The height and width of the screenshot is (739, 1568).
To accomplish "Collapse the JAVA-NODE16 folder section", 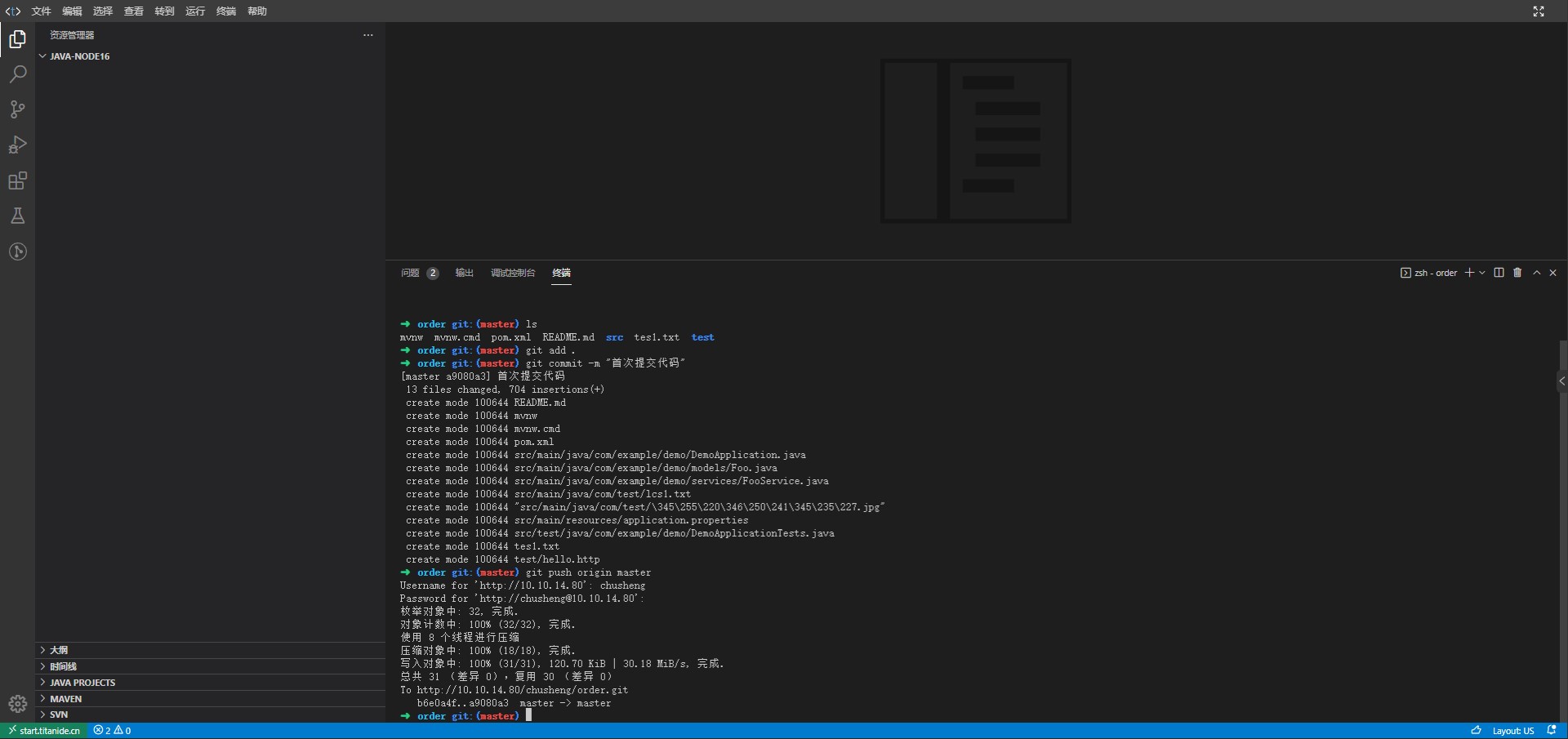I will pyautogui.click(x=211, y=56).
